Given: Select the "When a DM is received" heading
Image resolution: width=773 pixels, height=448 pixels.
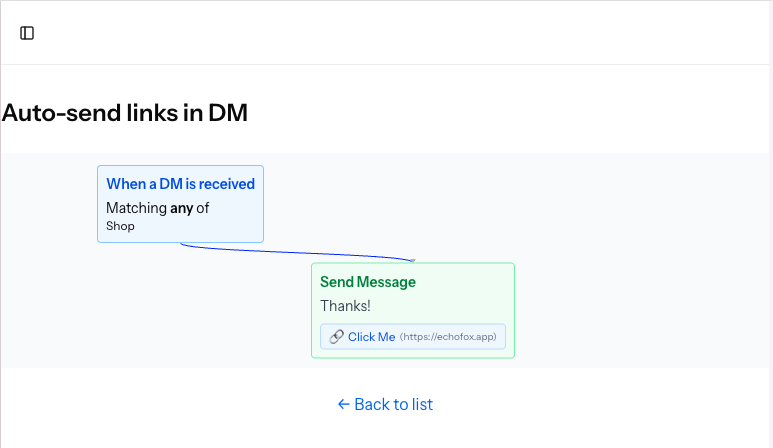Looking at the screenshot, I should tap(180, 184).
